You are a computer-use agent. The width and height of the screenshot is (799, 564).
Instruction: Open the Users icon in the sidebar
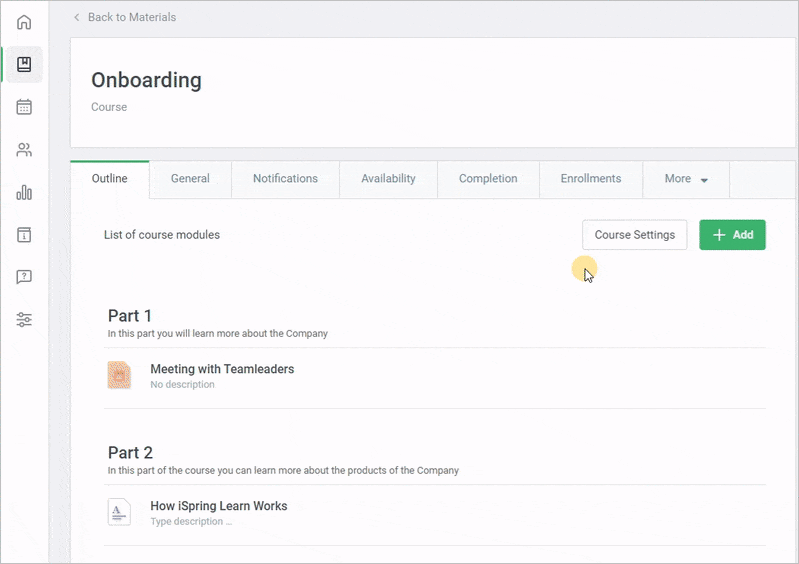24,150
